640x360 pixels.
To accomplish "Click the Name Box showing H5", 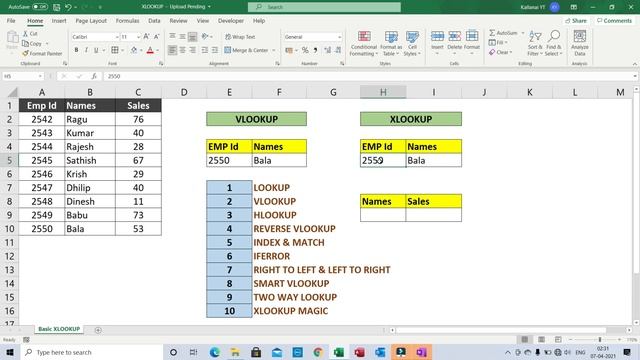I will coord(20,76).
